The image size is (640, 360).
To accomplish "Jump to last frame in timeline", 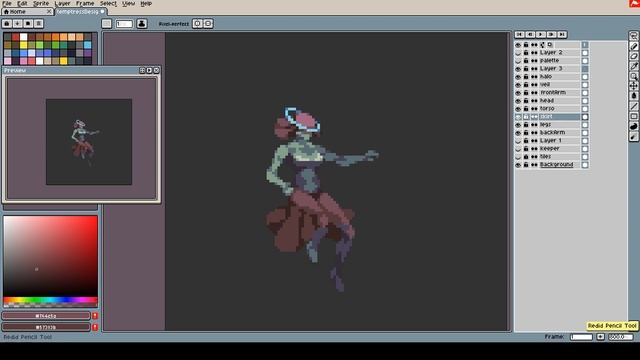I will pyautogui.click(x=562, y=35).
